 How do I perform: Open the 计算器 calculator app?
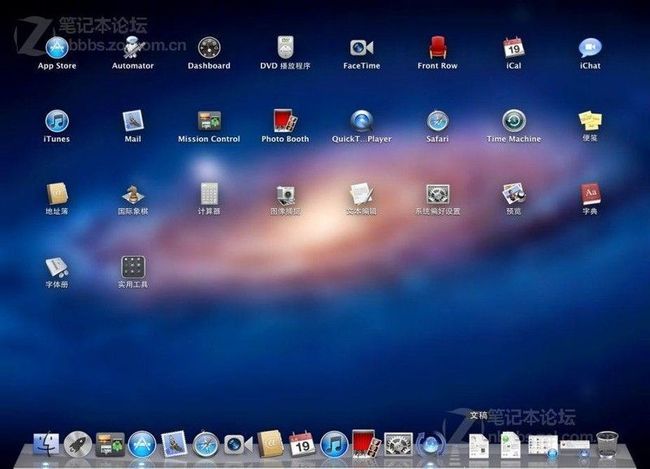209,194
